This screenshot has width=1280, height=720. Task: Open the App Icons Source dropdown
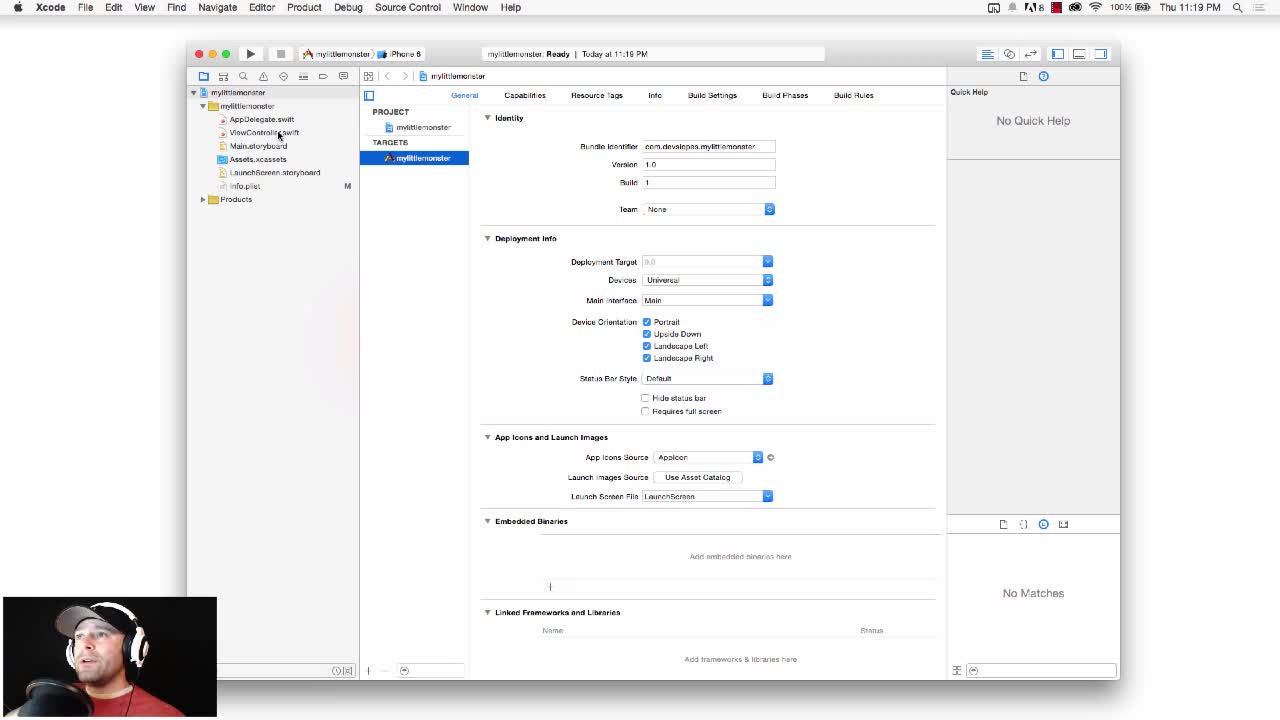click(x=708, y=457)
